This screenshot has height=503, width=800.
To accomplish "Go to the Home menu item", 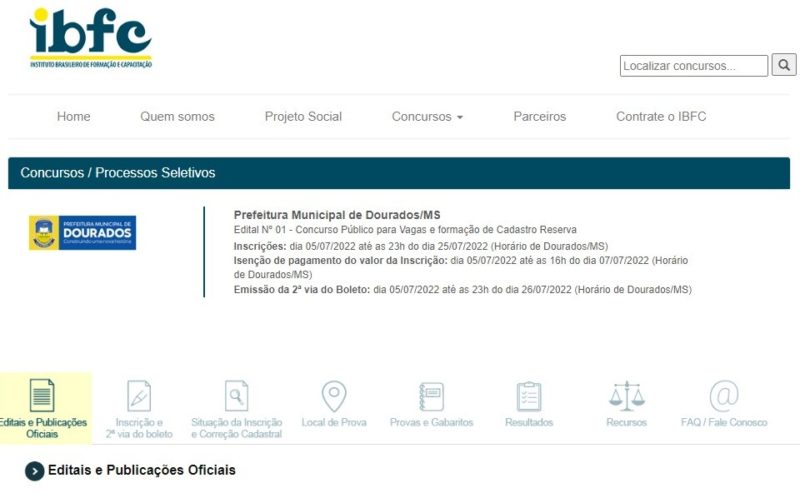I will point(73,117).
